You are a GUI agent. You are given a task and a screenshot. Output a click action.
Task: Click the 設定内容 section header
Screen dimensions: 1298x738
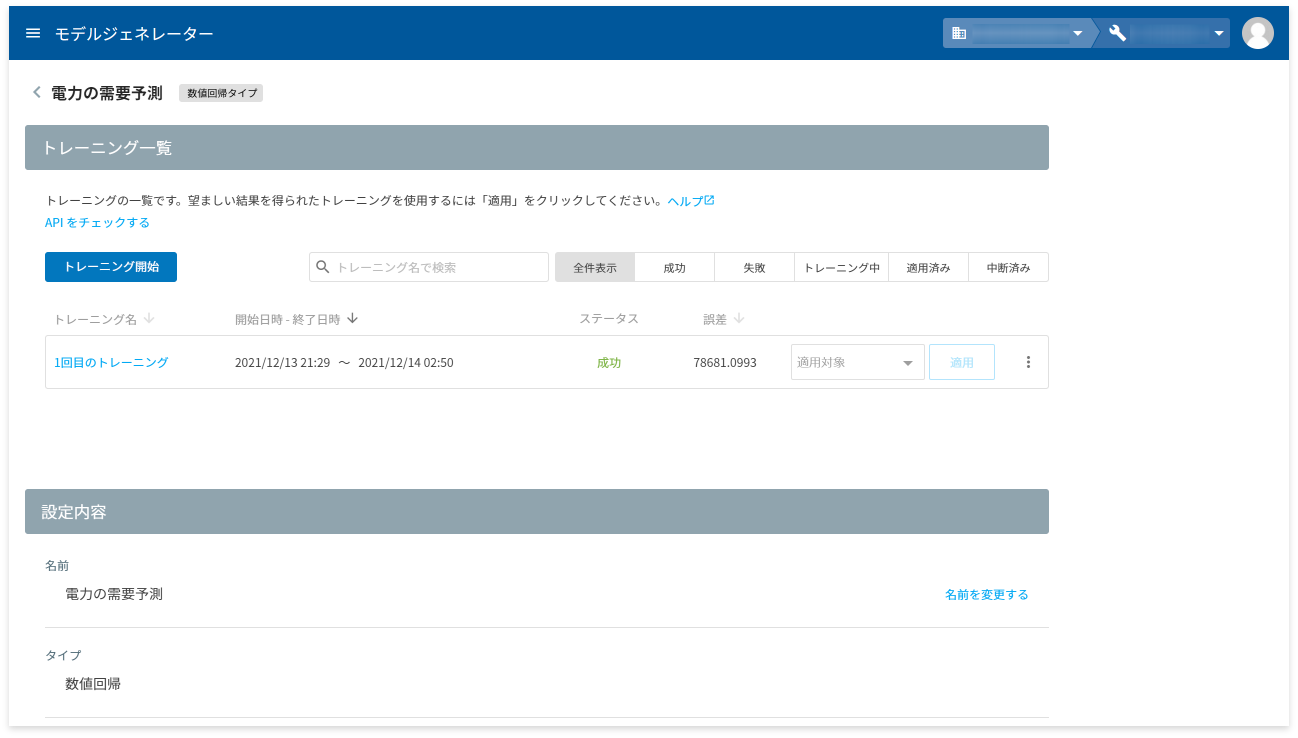[x=537, y=511]
